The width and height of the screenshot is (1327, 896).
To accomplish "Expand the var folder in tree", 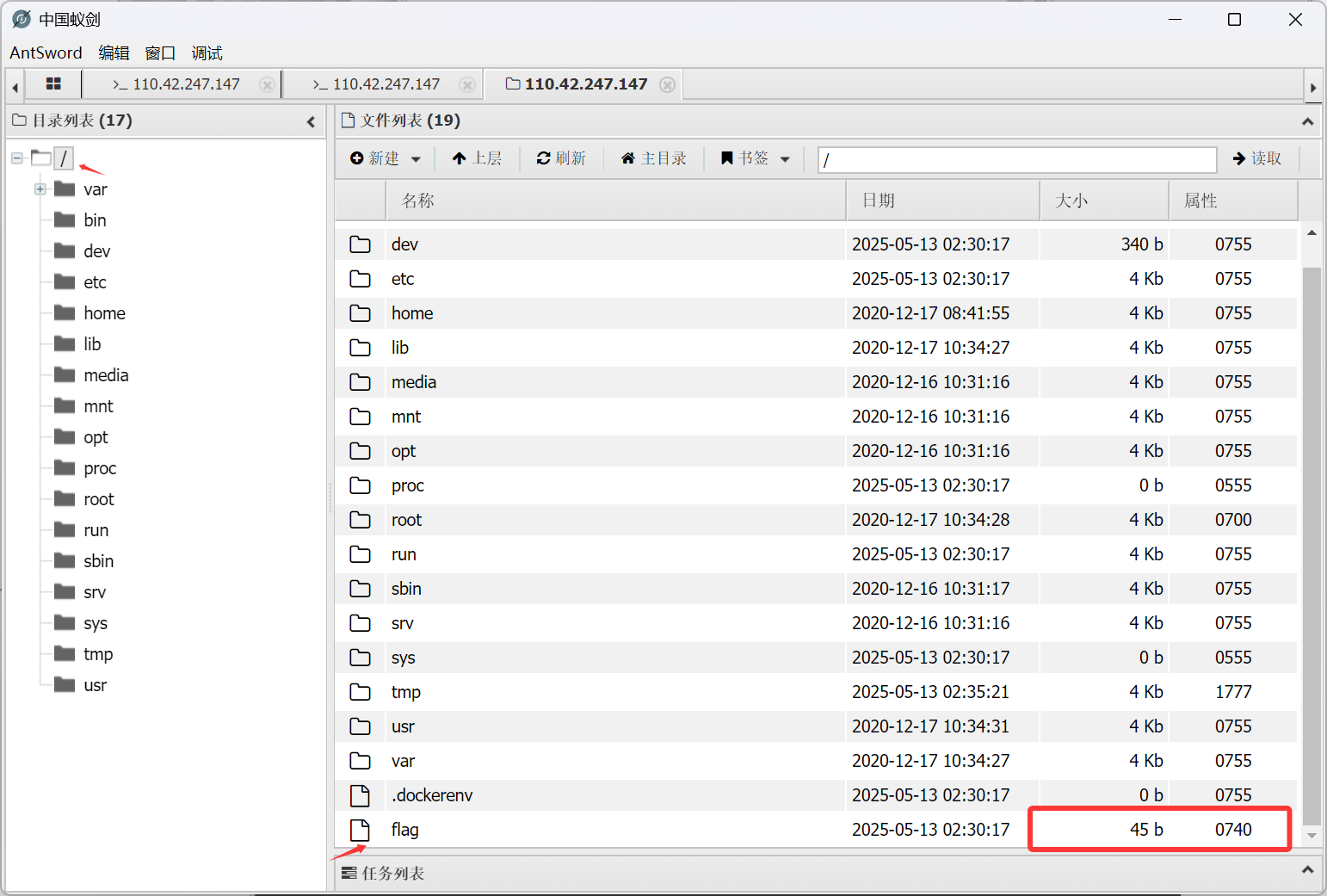I will pos(40,189).
